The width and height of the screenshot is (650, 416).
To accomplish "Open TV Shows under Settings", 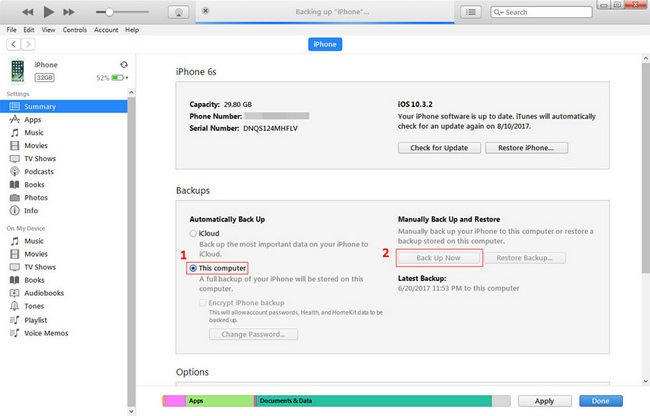I will 40,159.
